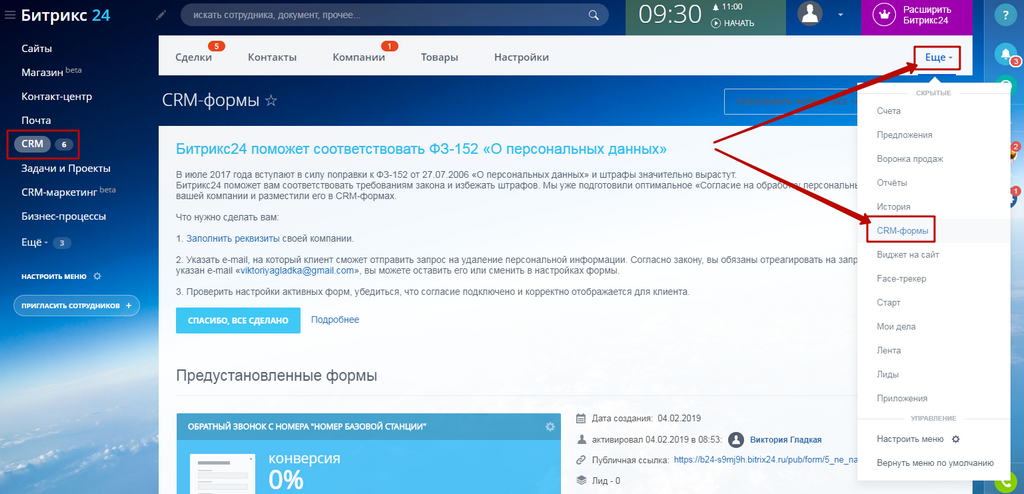The height and width of the screenshot is (494, 1024).
Task: Select Счета in the dropdown menu
Action: tap(888, 111)
